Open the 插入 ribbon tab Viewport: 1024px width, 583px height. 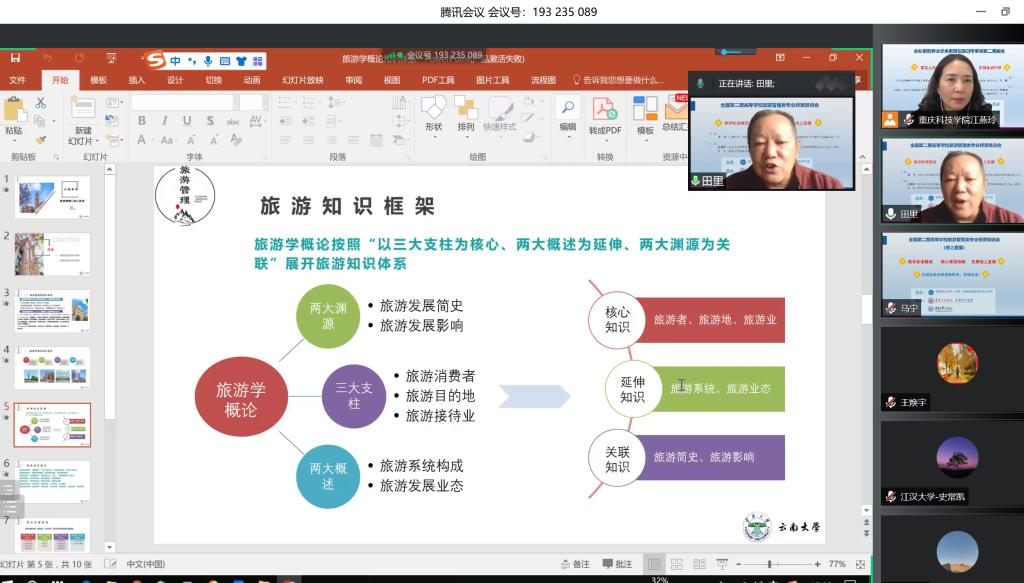[136, 80]
